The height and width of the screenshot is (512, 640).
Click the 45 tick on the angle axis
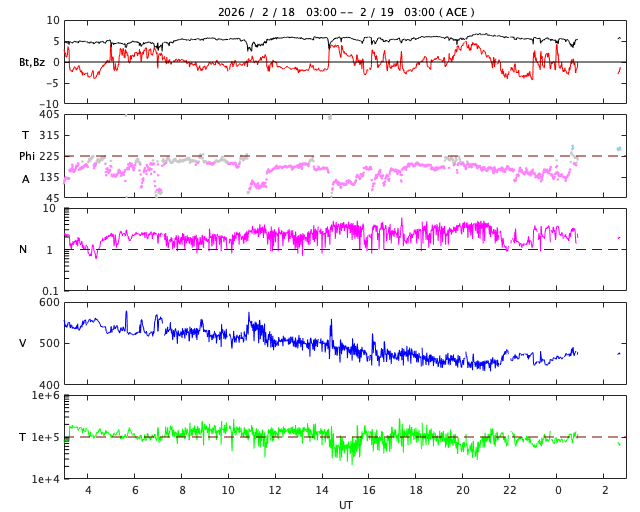click(52, 198)
